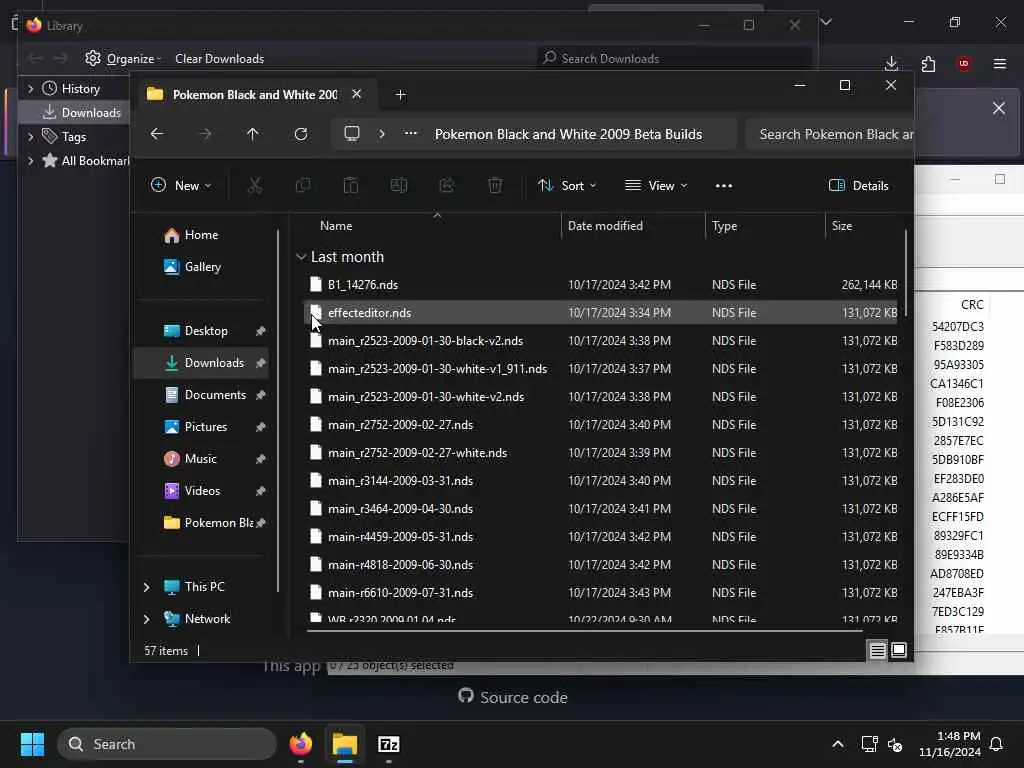This screenshot has width=1024, height=768.
Task: Open Organize dropdown in Library window
Action: [123, 59]
